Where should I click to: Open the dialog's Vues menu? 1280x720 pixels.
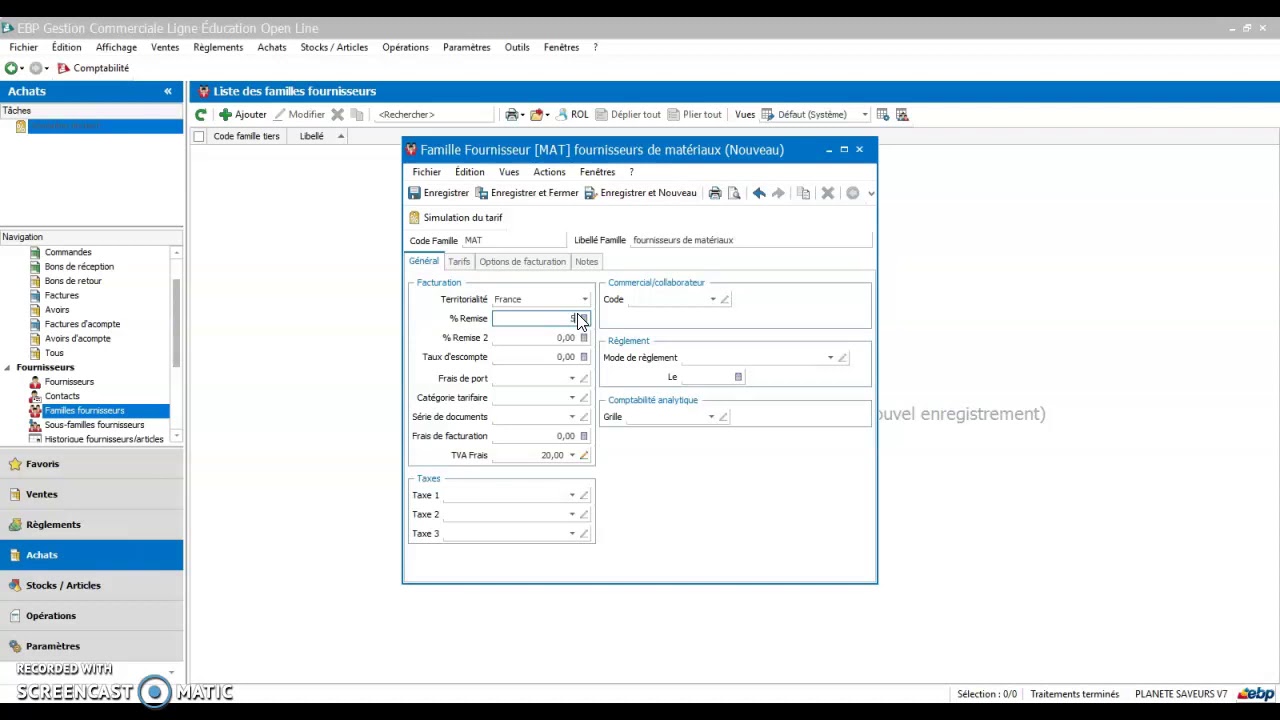pyautogui.click(x=509, y=172)
